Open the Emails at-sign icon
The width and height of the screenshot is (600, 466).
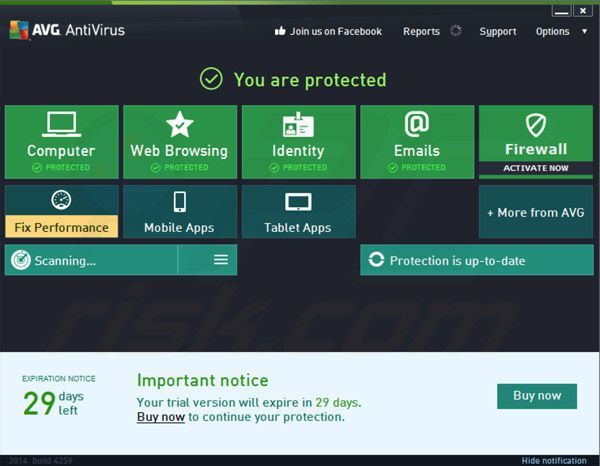click(417, 124)
